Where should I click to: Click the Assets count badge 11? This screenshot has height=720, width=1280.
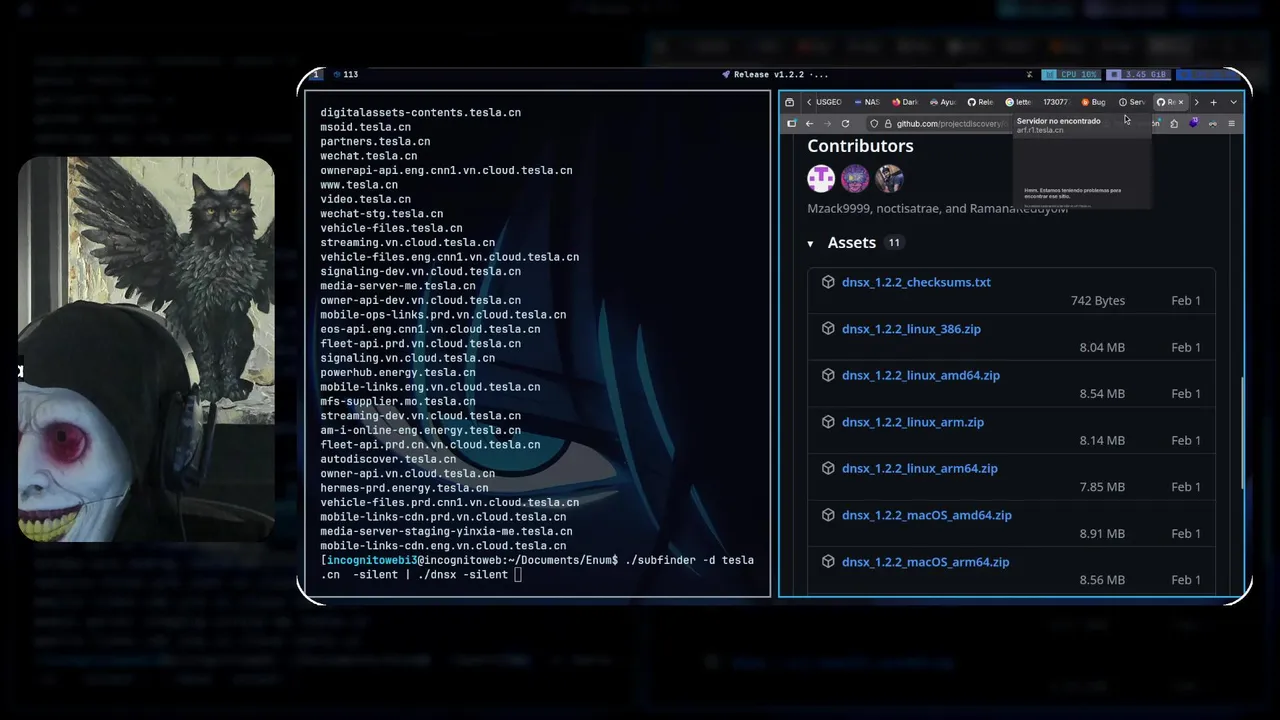[x=894, y=243]
